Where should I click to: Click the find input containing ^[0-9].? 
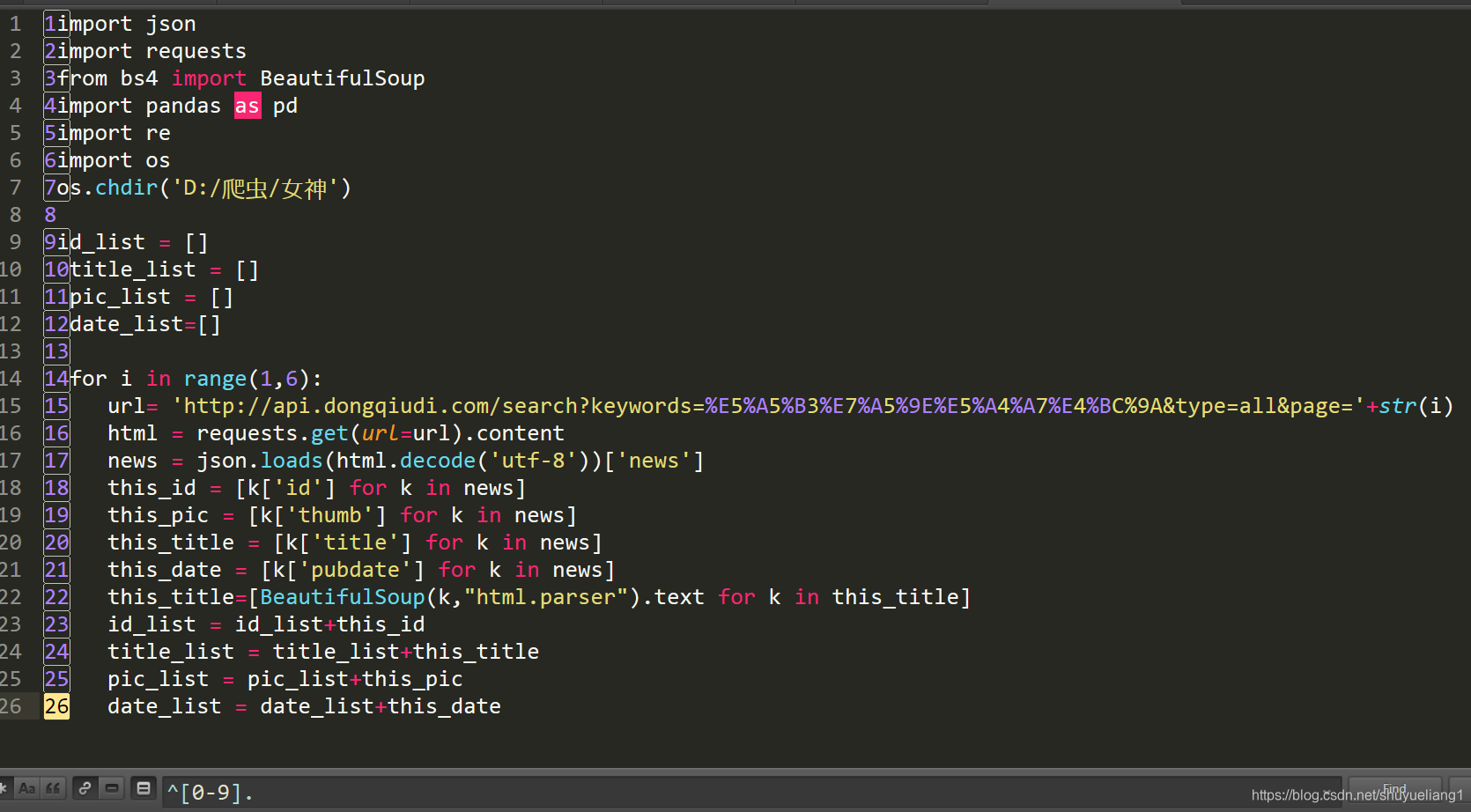[751, 793]
